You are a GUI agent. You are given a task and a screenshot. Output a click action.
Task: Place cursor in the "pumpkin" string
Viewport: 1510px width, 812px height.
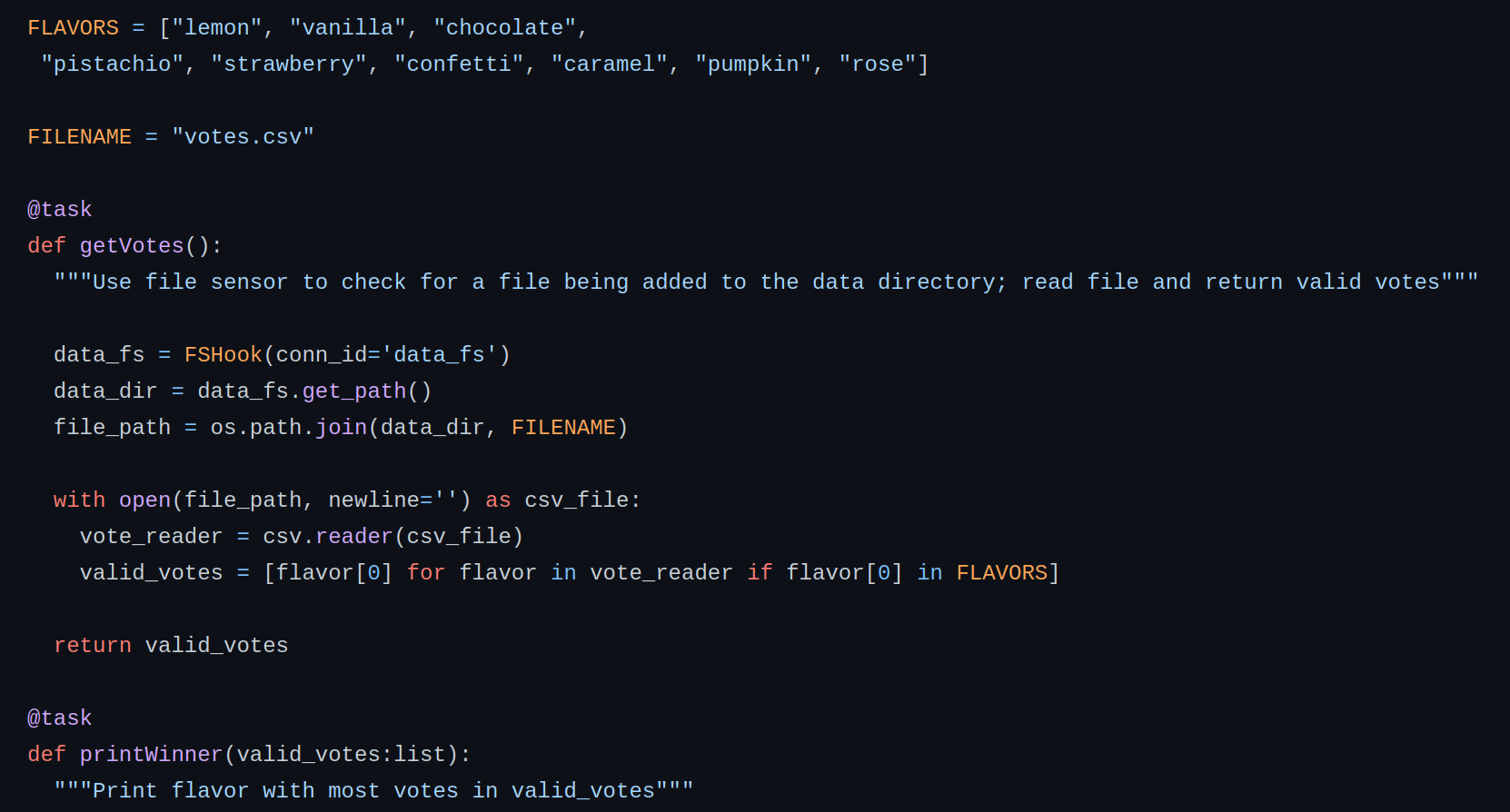(x=752, y=64)
